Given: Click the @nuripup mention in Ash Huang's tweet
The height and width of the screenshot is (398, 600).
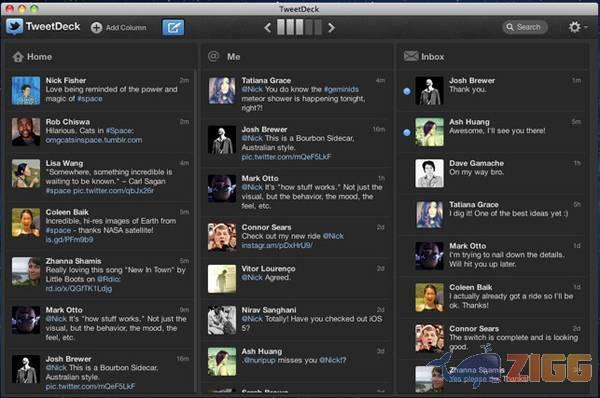Looking at the screenshot, I should (259, 360).
